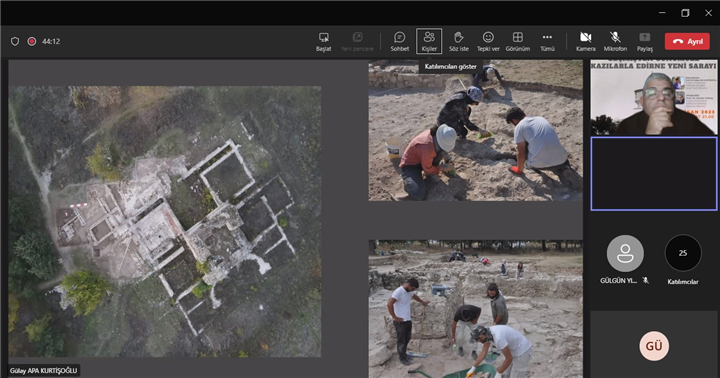Click the Gülay APA KURTİŞOĞLU name label
Screen dimensions: 720x378
44,371
